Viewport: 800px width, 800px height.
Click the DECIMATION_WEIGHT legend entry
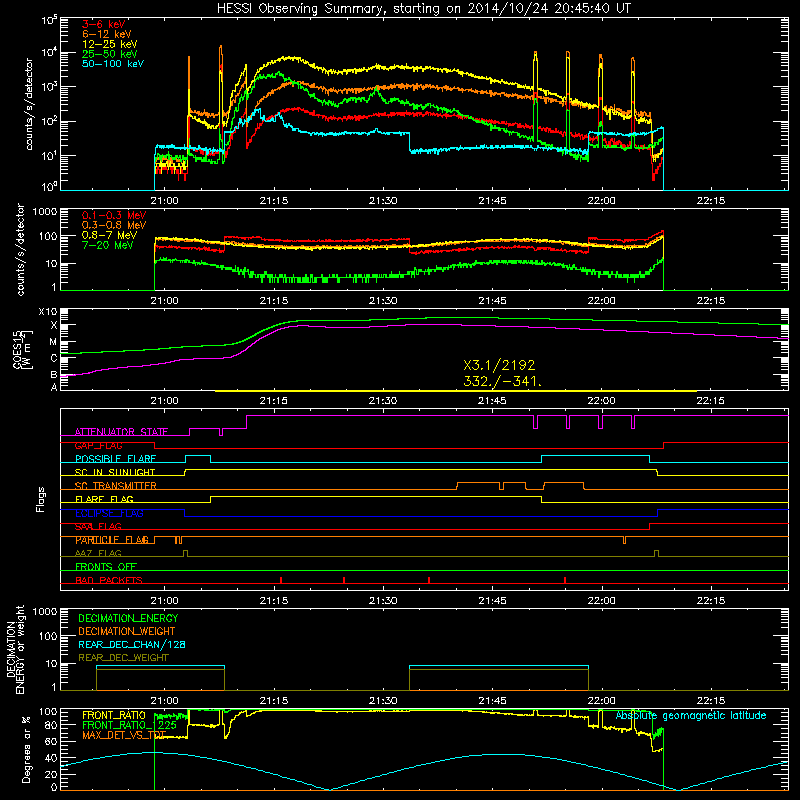127,631
